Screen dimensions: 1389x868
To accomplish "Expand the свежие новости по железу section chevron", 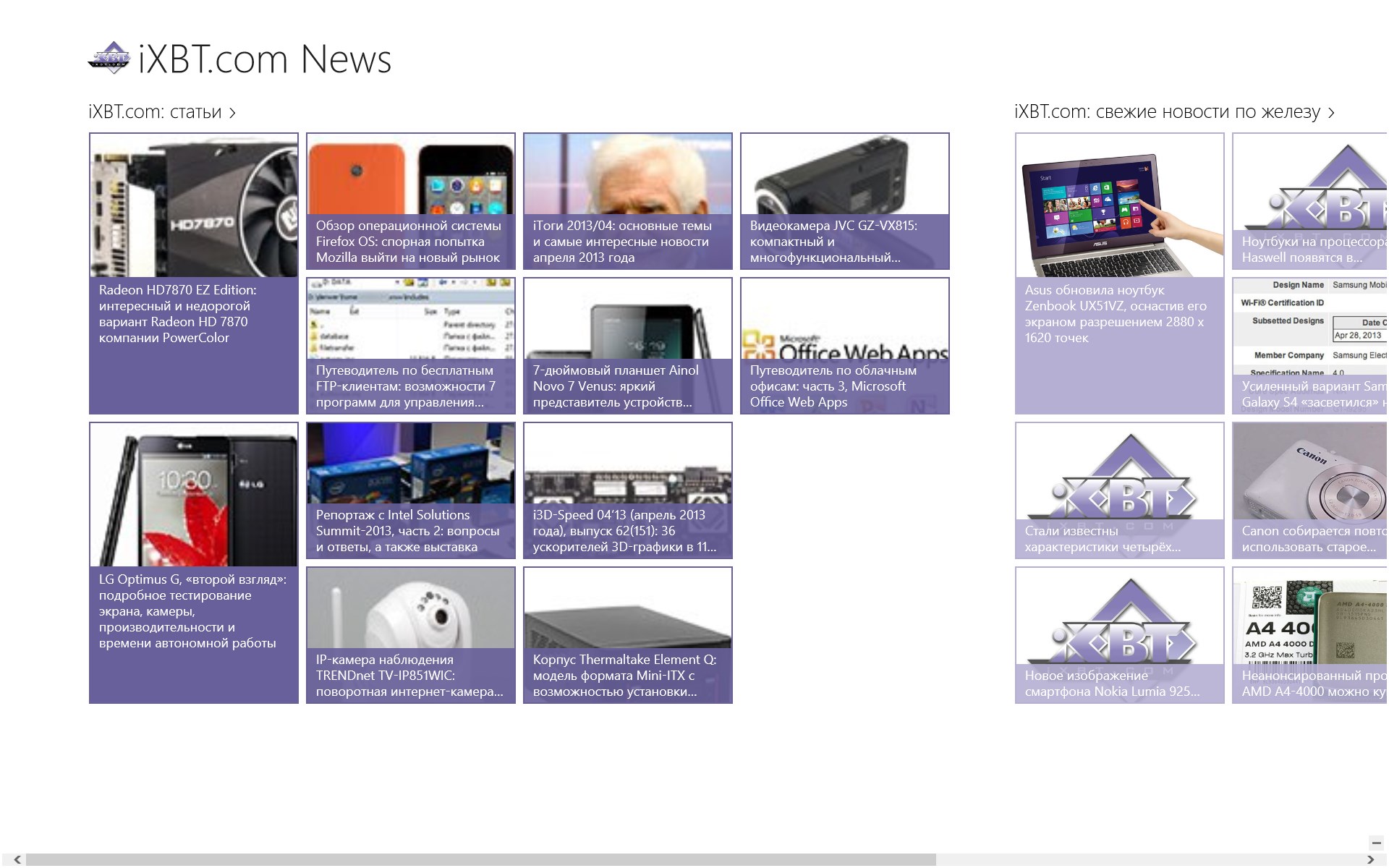I will [x=1331, y=113].
